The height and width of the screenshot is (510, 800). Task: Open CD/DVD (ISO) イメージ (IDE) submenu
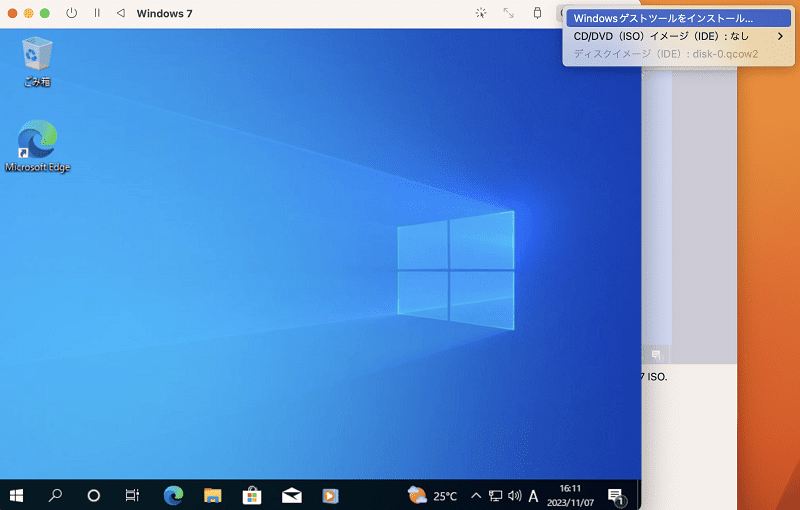tap(679, 36)
